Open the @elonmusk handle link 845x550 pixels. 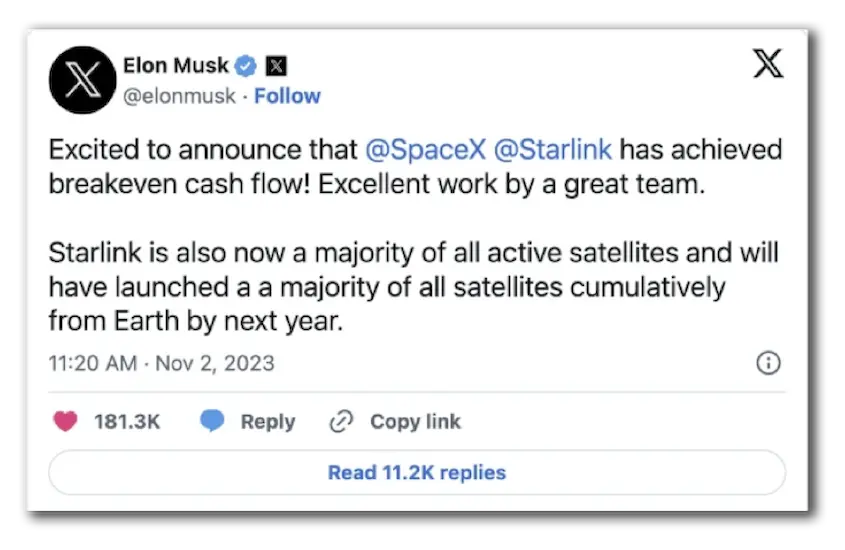point(180,96)
